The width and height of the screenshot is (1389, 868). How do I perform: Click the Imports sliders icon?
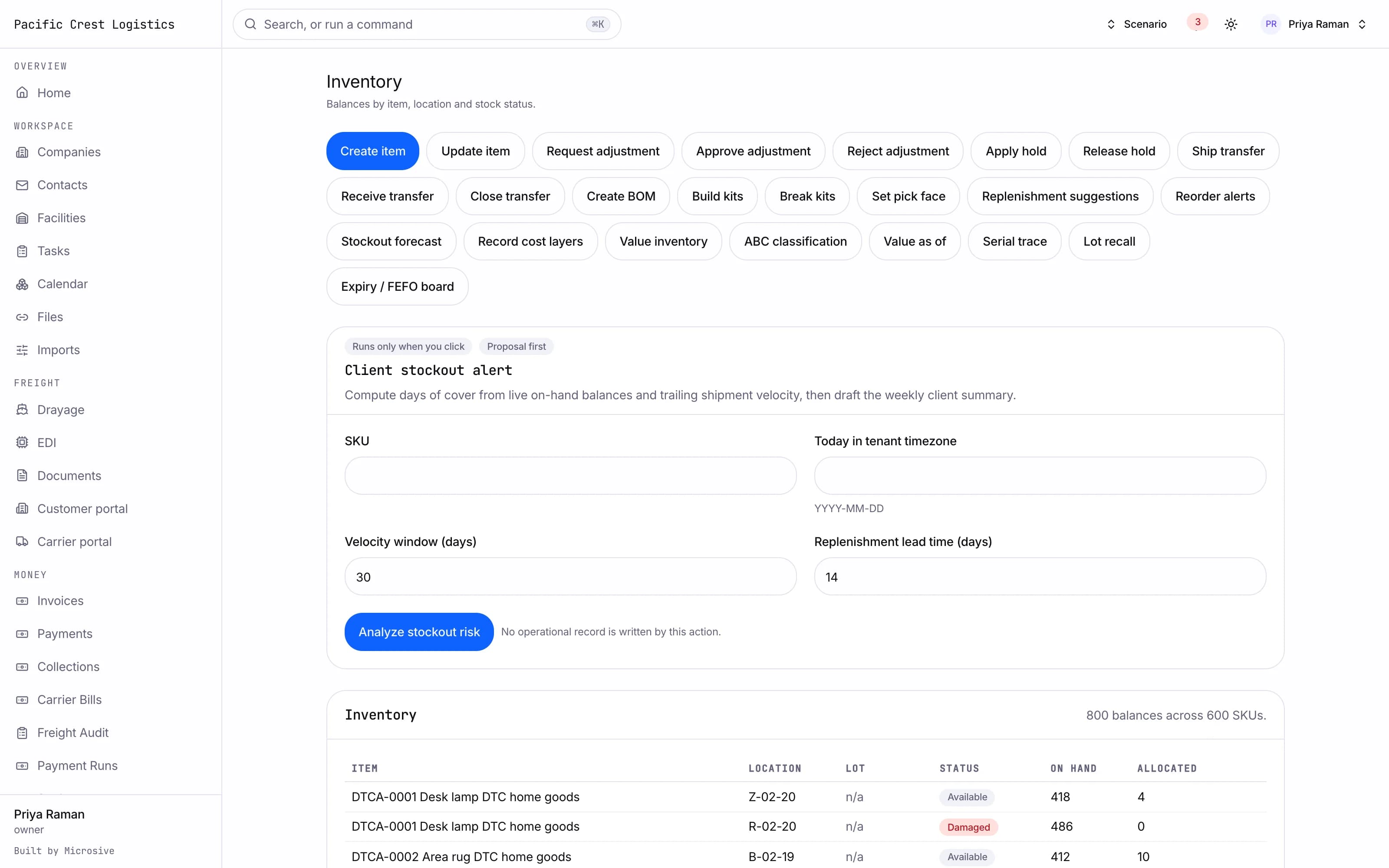[x=22, y=350]
